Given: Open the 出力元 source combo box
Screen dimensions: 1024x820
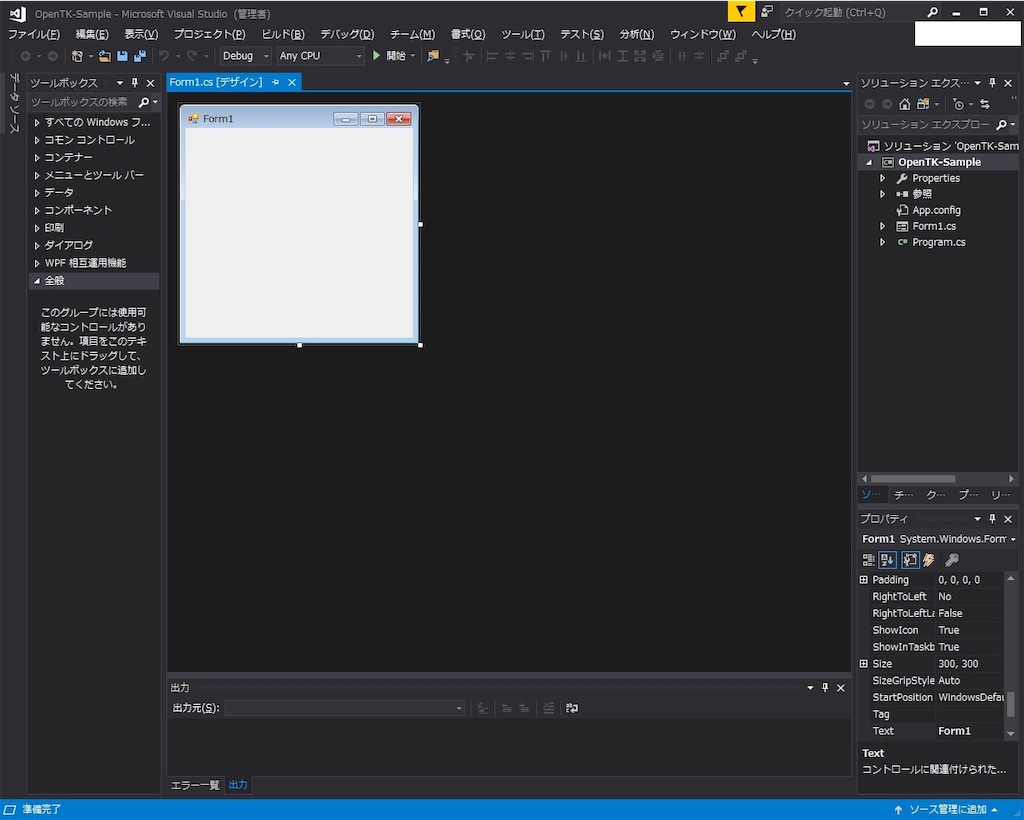Looking at the screenshot, I should [x=345, y=708].
